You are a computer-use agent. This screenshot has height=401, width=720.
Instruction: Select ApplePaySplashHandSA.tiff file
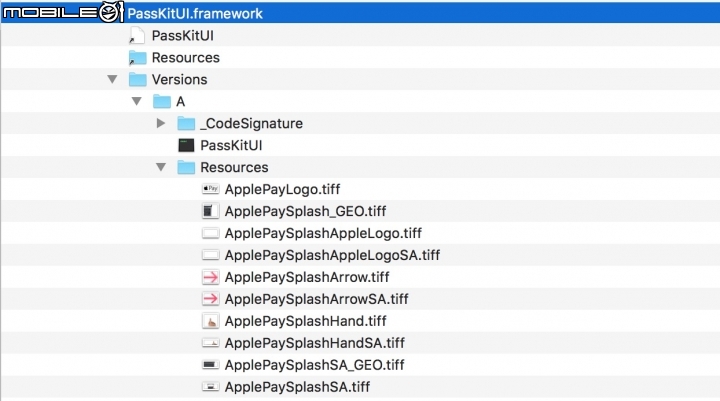315,343
